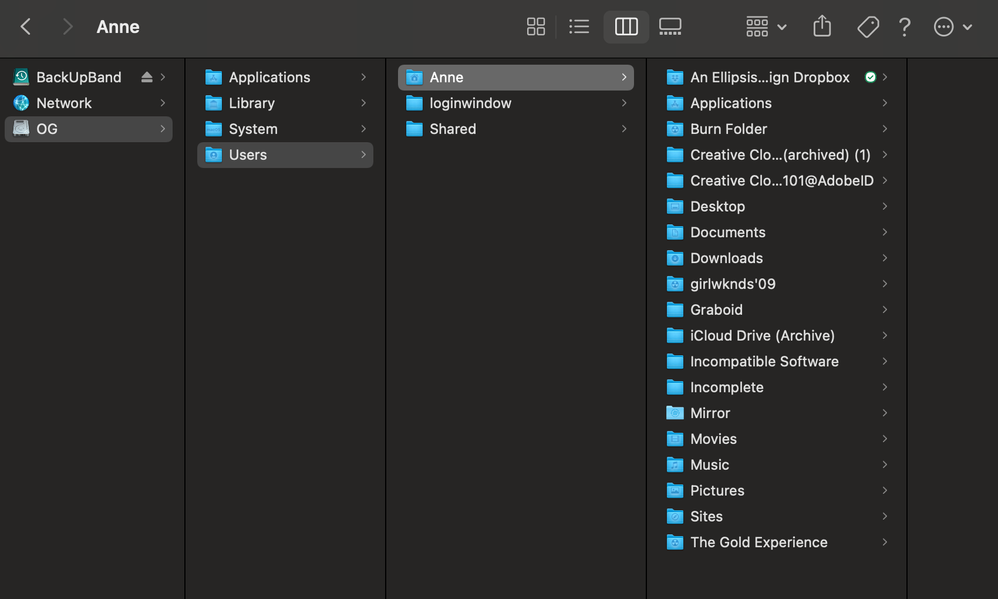Select the Network location
This screenshot has height=599, width=998.
coord(64,103)
